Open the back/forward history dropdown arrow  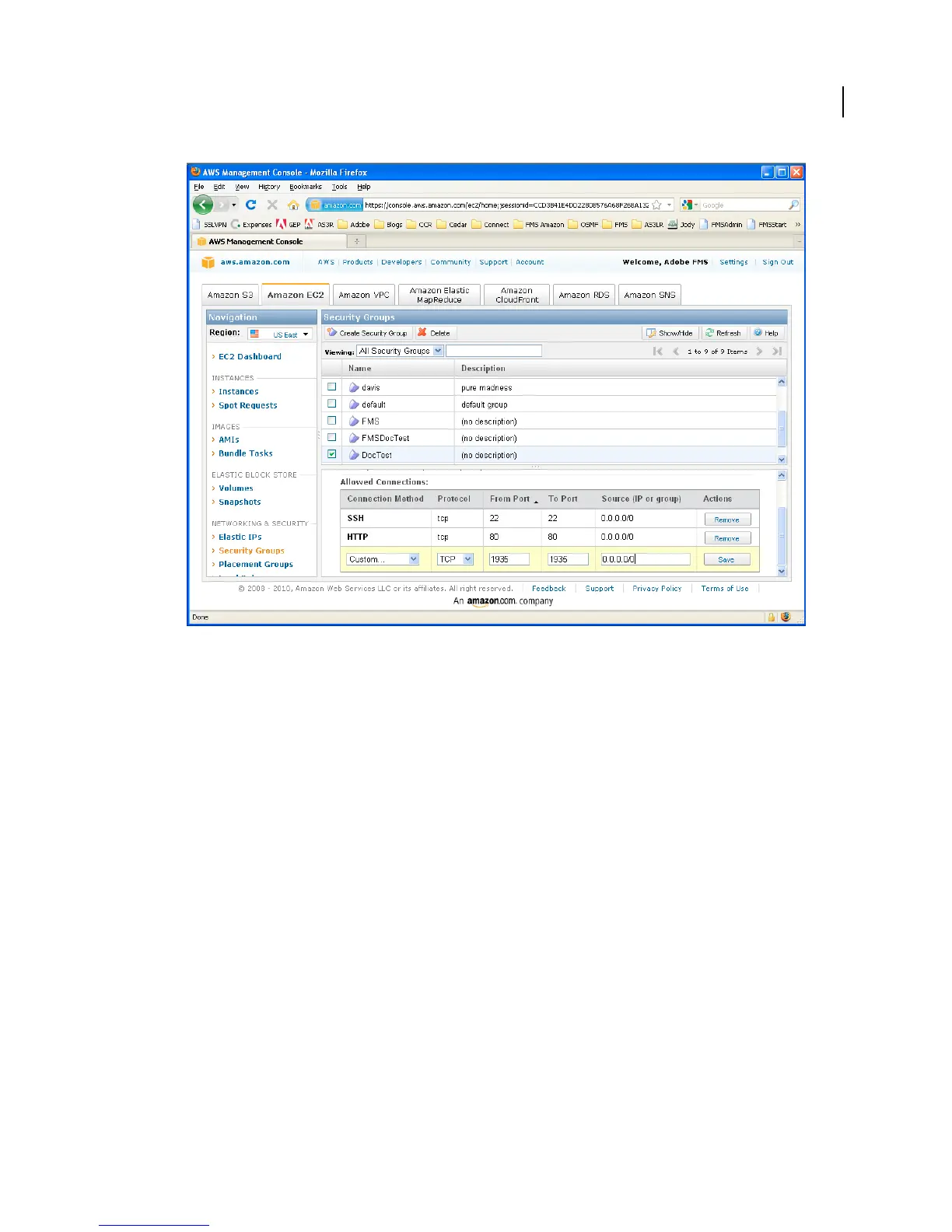[234, 205]
